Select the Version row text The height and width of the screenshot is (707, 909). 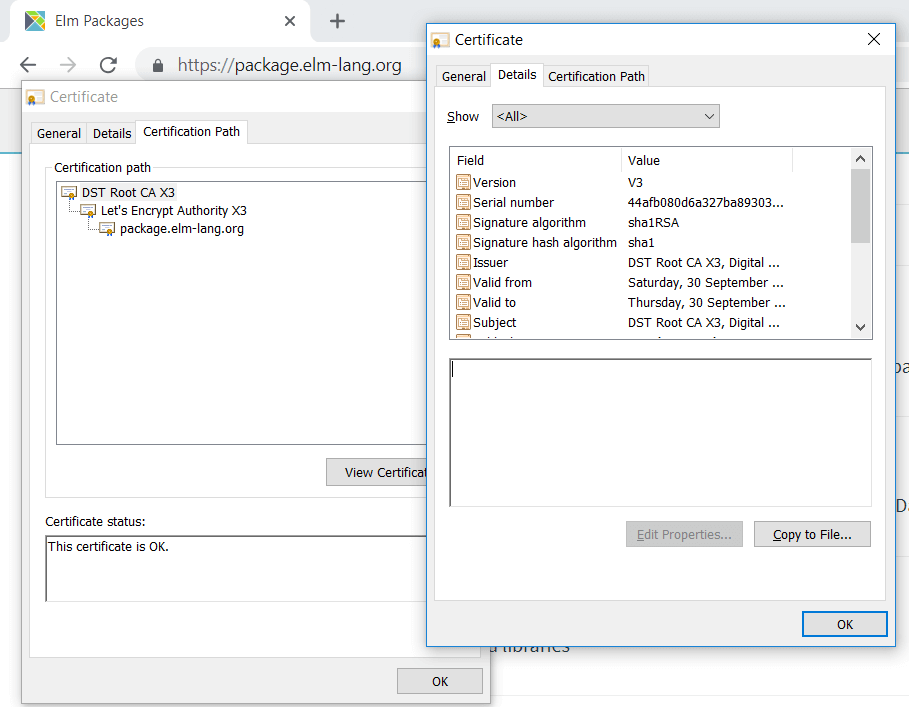(494, 183)
